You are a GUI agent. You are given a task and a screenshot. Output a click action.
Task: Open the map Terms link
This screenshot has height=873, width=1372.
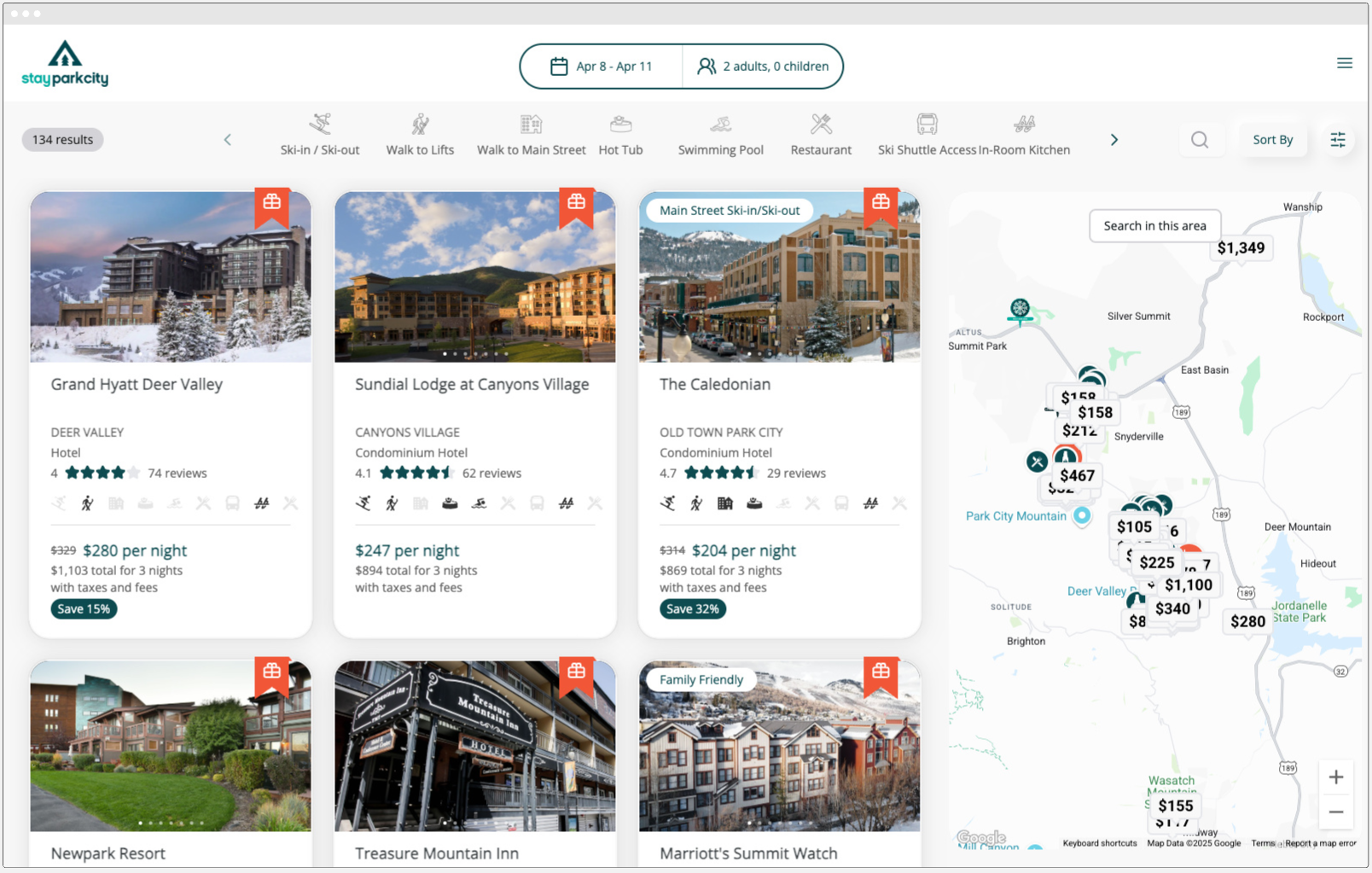click(x=1263, y=843)
